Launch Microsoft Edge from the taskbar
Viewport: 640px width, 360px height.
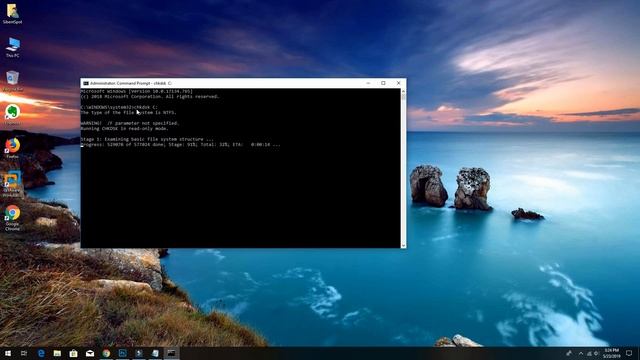click(x=41, y=353)
